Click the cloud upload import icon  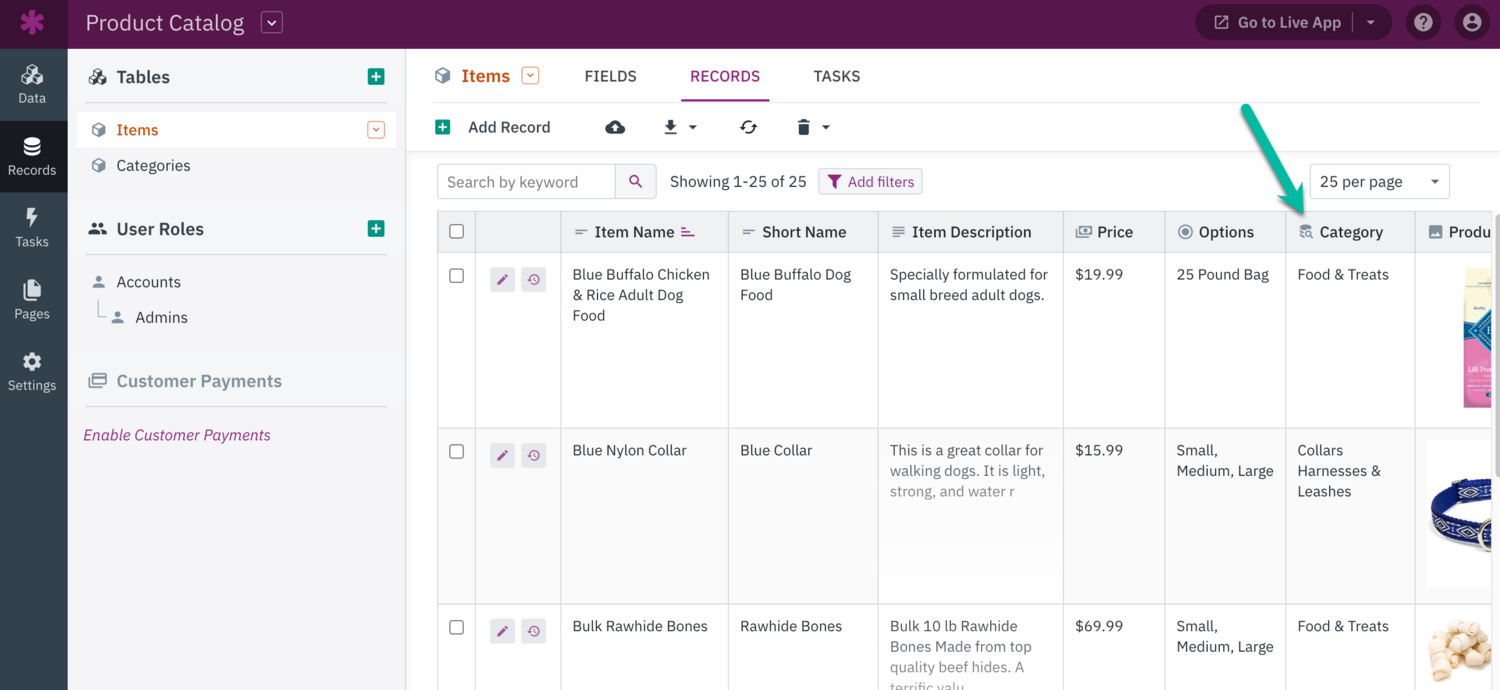615,127
